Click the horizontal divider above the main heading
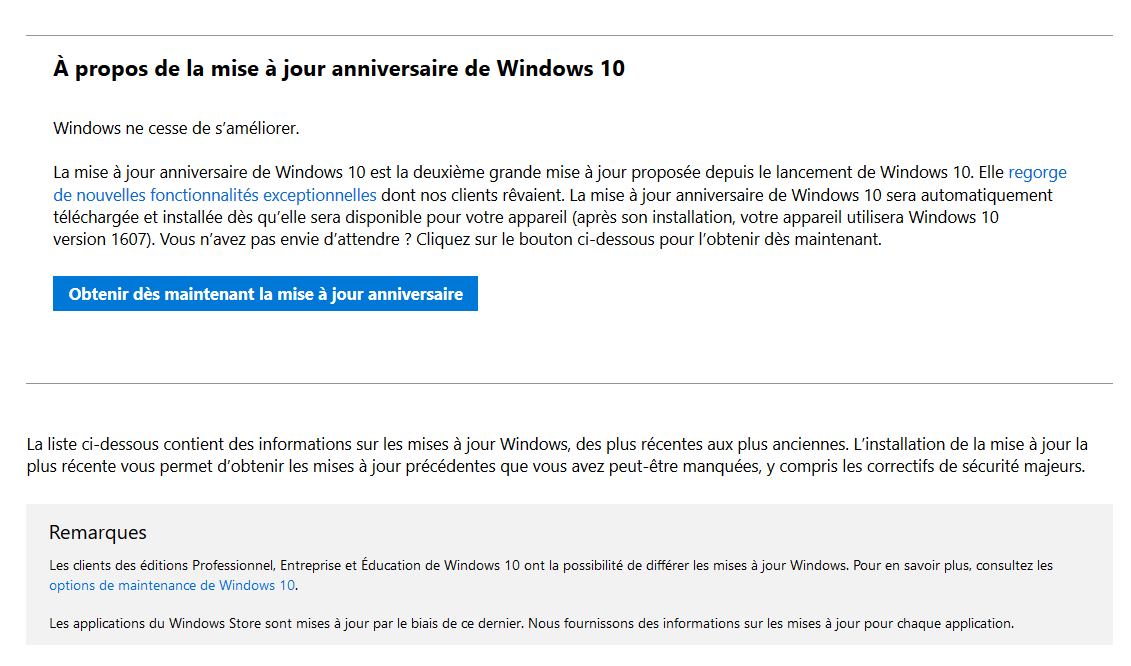Viewport: 1131px width, 666px height. pos(569,36)
